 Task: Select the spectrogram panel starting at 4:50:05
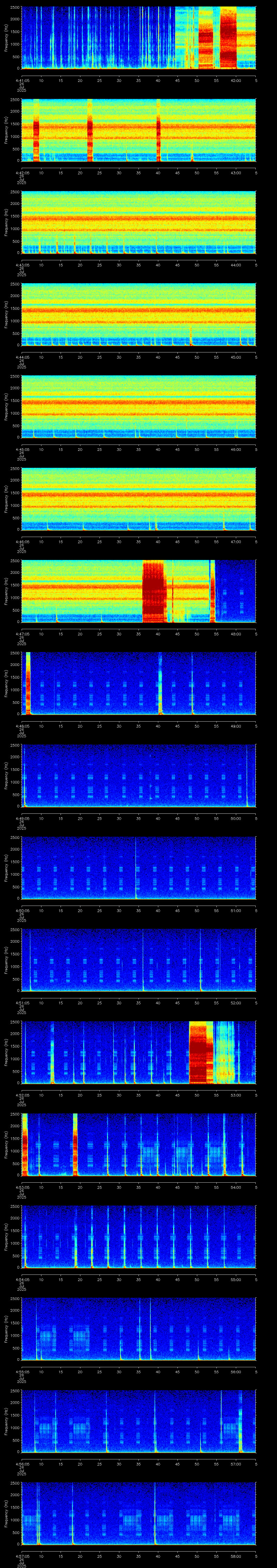pos(138,868)
